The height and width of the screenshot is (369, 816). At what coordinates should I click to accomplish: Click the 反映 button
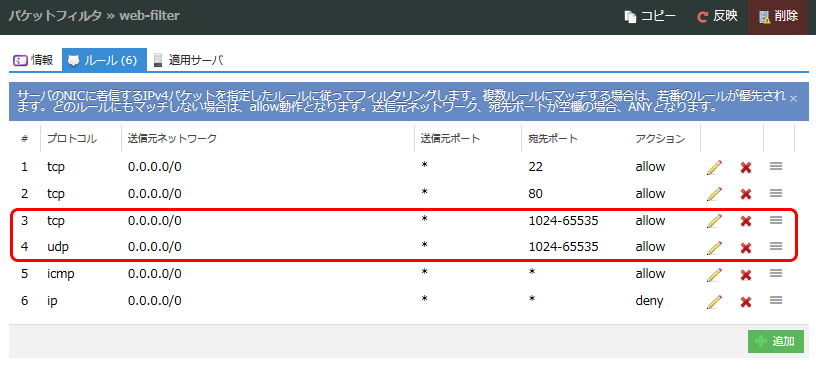click(x=718, y=17)
